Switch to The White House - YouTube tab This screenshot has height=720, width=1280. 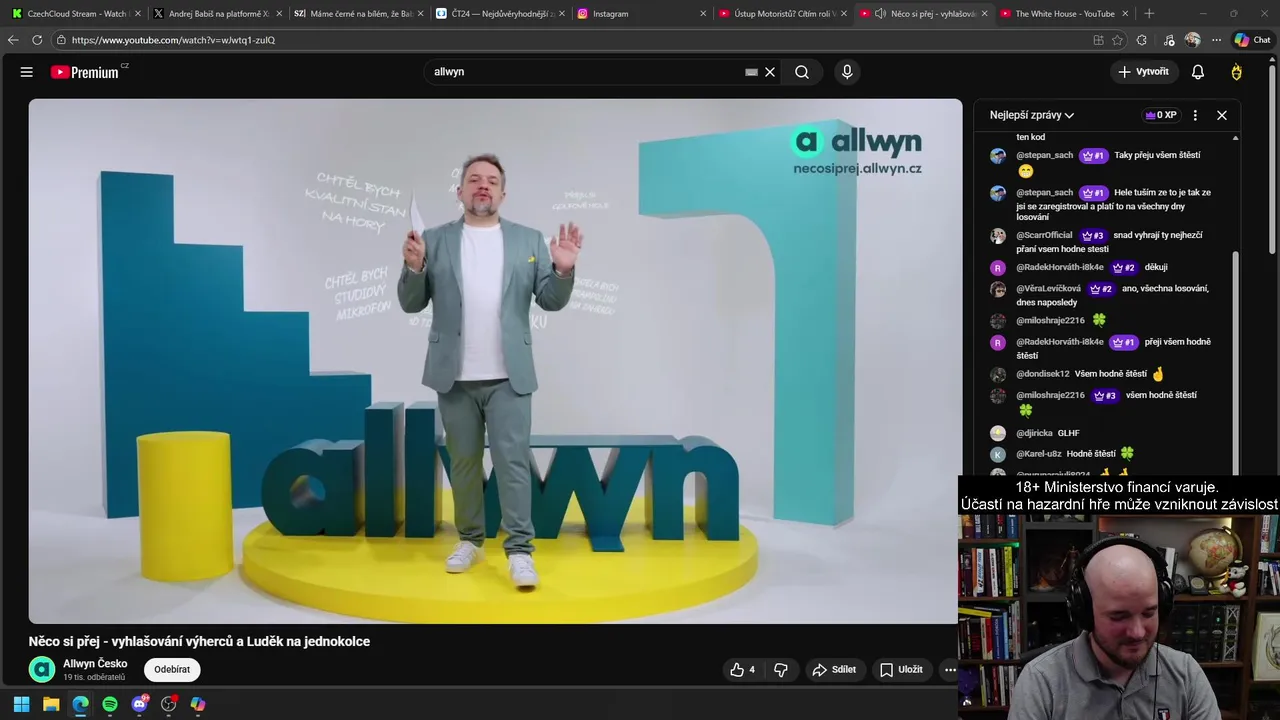[1065, 14]
